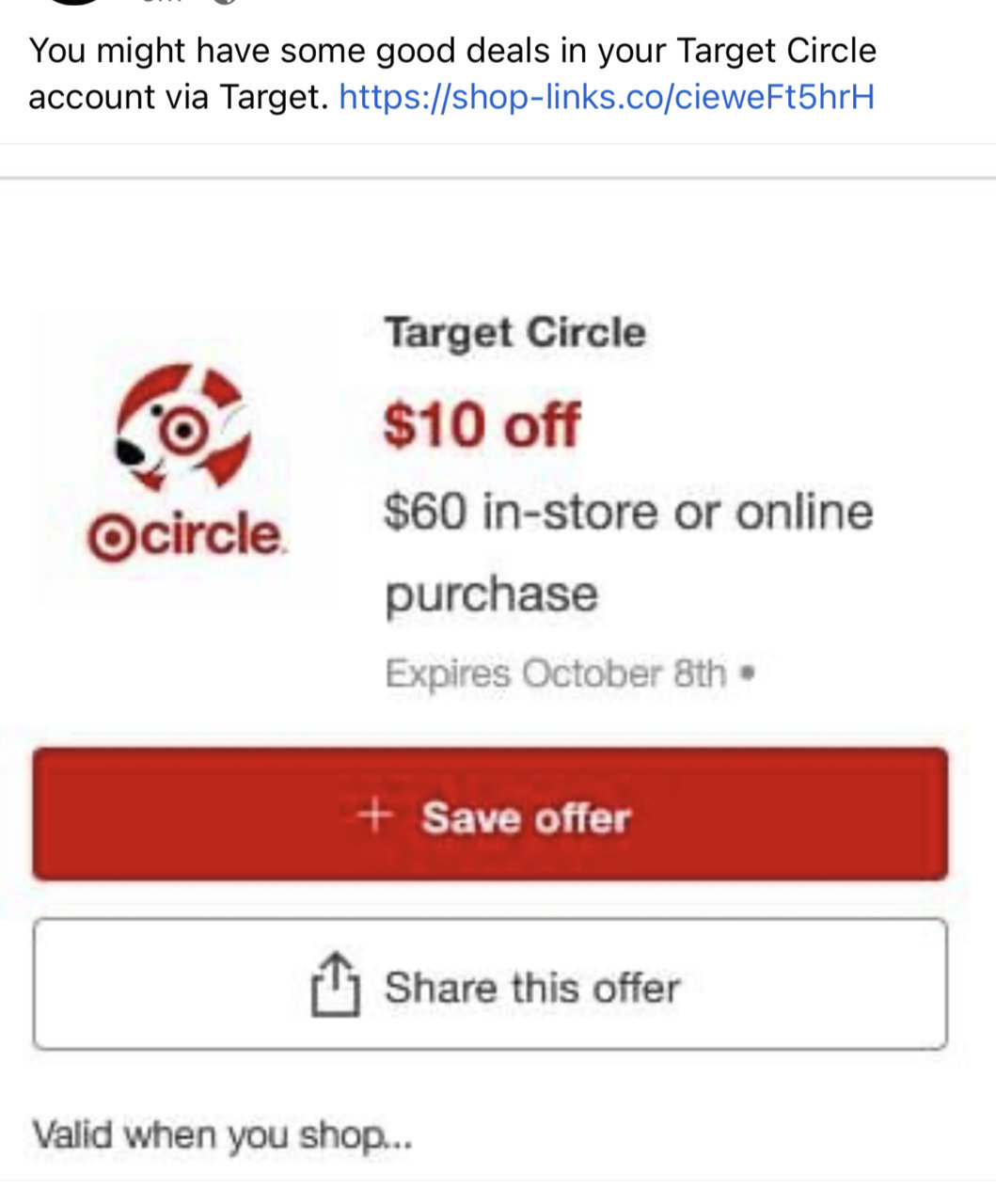Click the Share this offer button
Image resolution: width=996 pixels, height=1204 pixels.
click(x=490, y=984)
